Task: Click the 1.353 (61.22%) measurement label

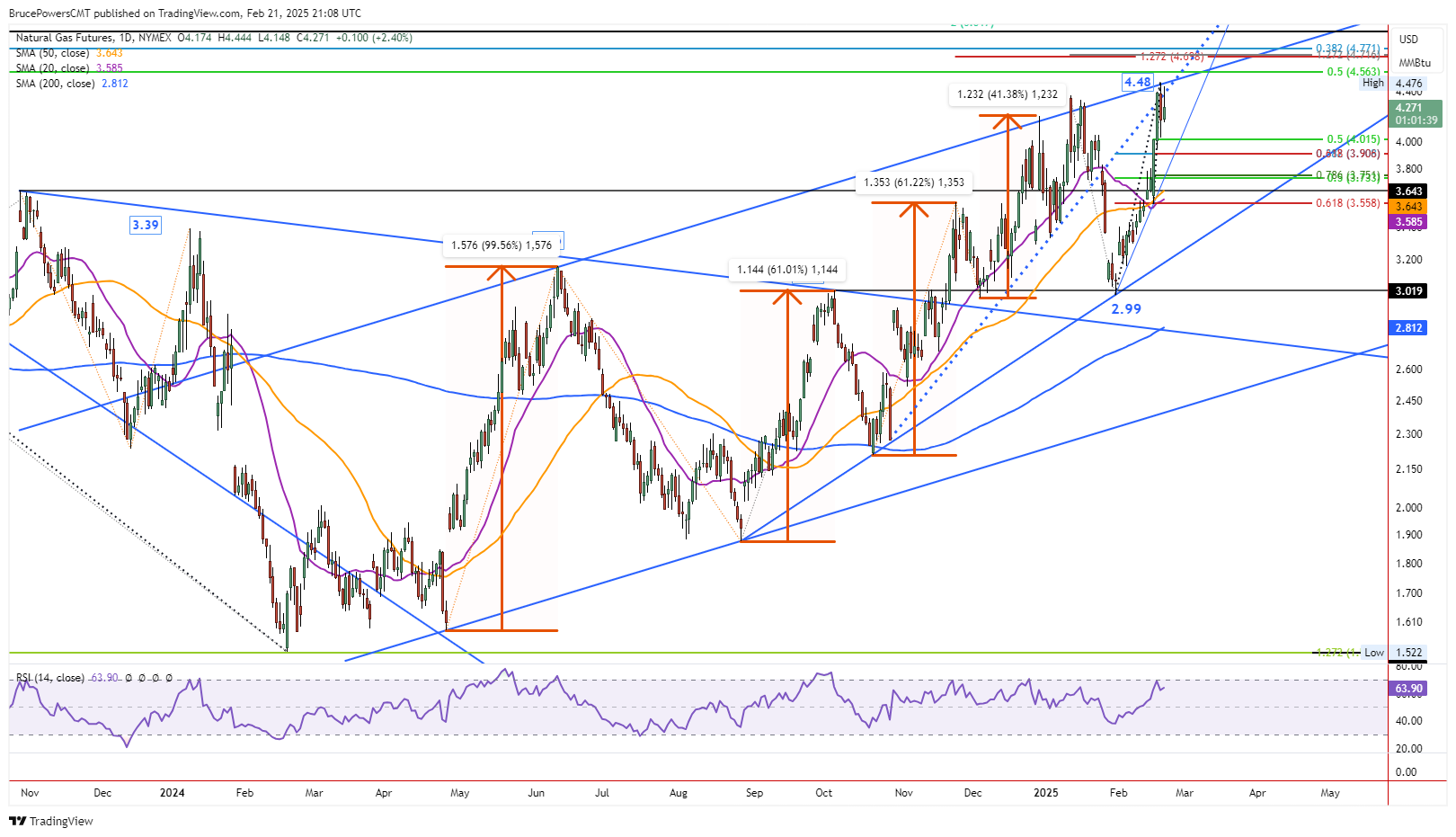Action: click(914, 183)
